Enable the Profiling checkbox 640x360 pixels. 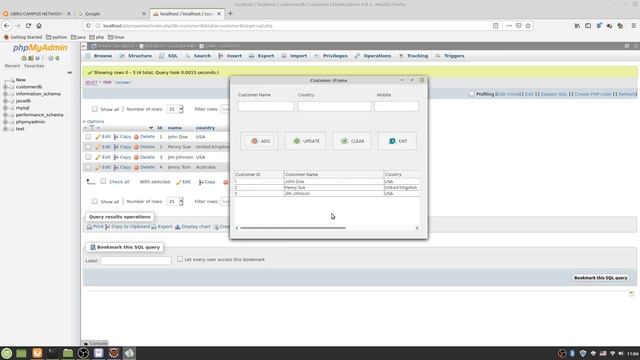(472, 94)
